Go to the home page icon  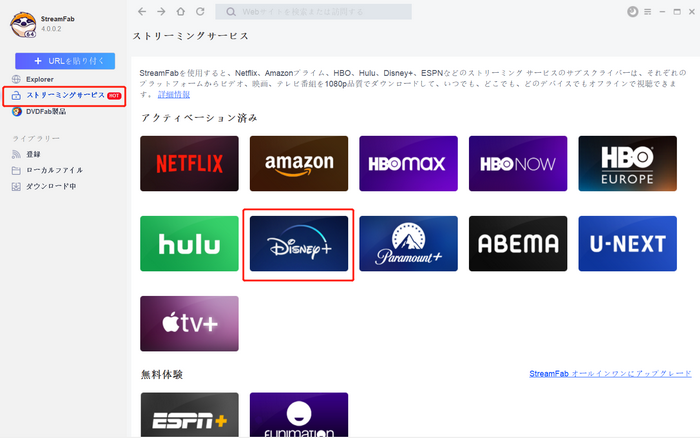click(x=180, y=12)
